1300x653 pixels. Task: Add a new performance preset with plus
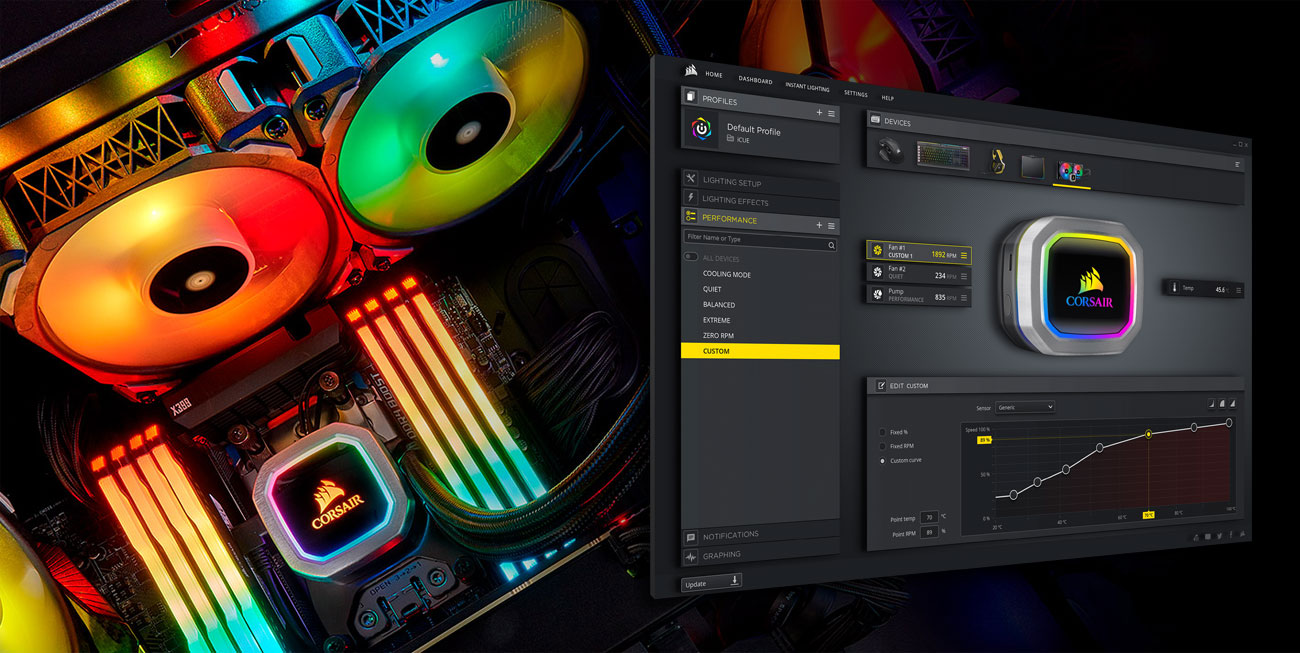pyautogui.click(x=819, y=225)
